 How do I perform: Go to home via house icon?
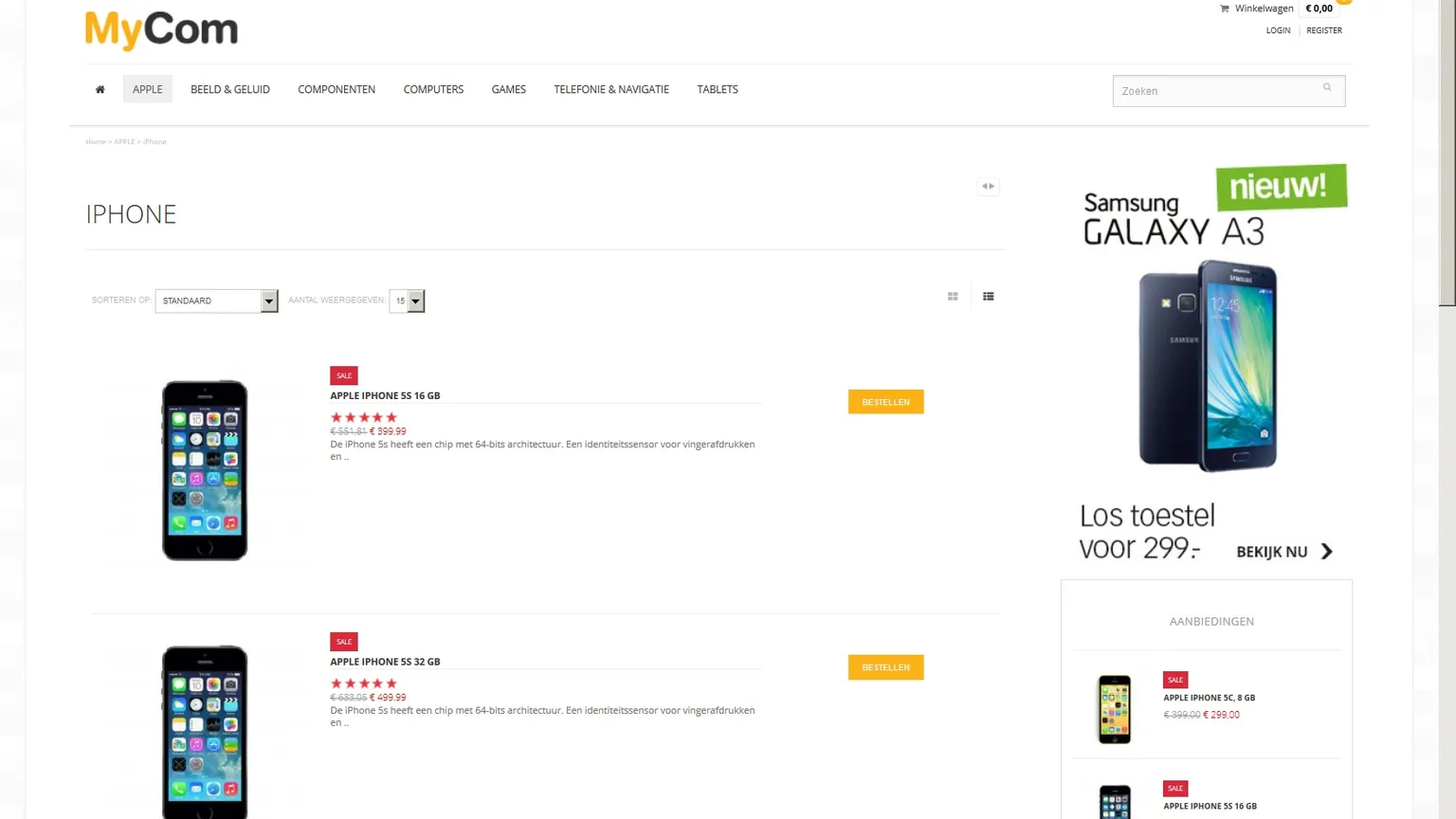(100, 89)
